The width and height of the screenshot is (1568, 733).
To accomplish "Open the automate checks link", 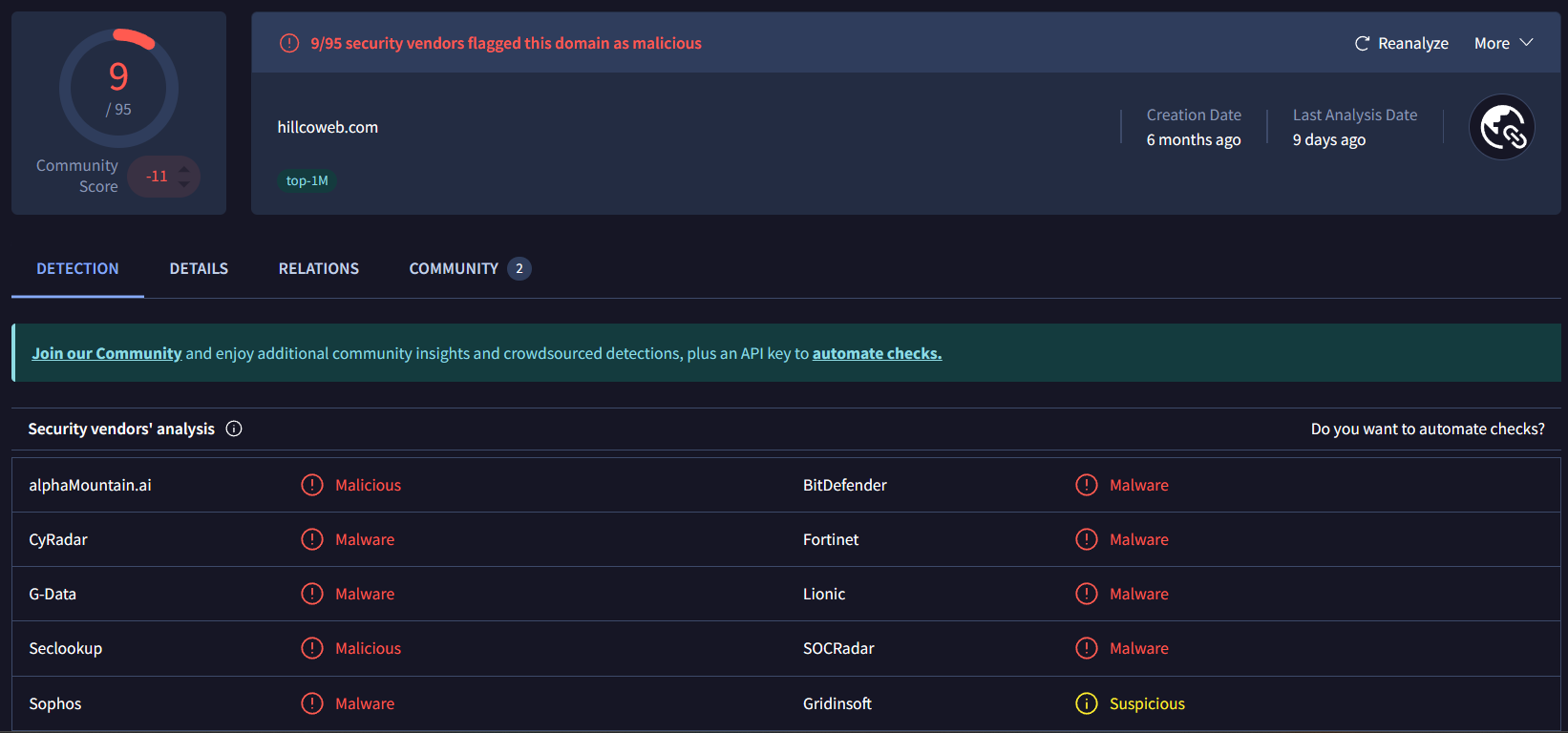I will (877, 353).
